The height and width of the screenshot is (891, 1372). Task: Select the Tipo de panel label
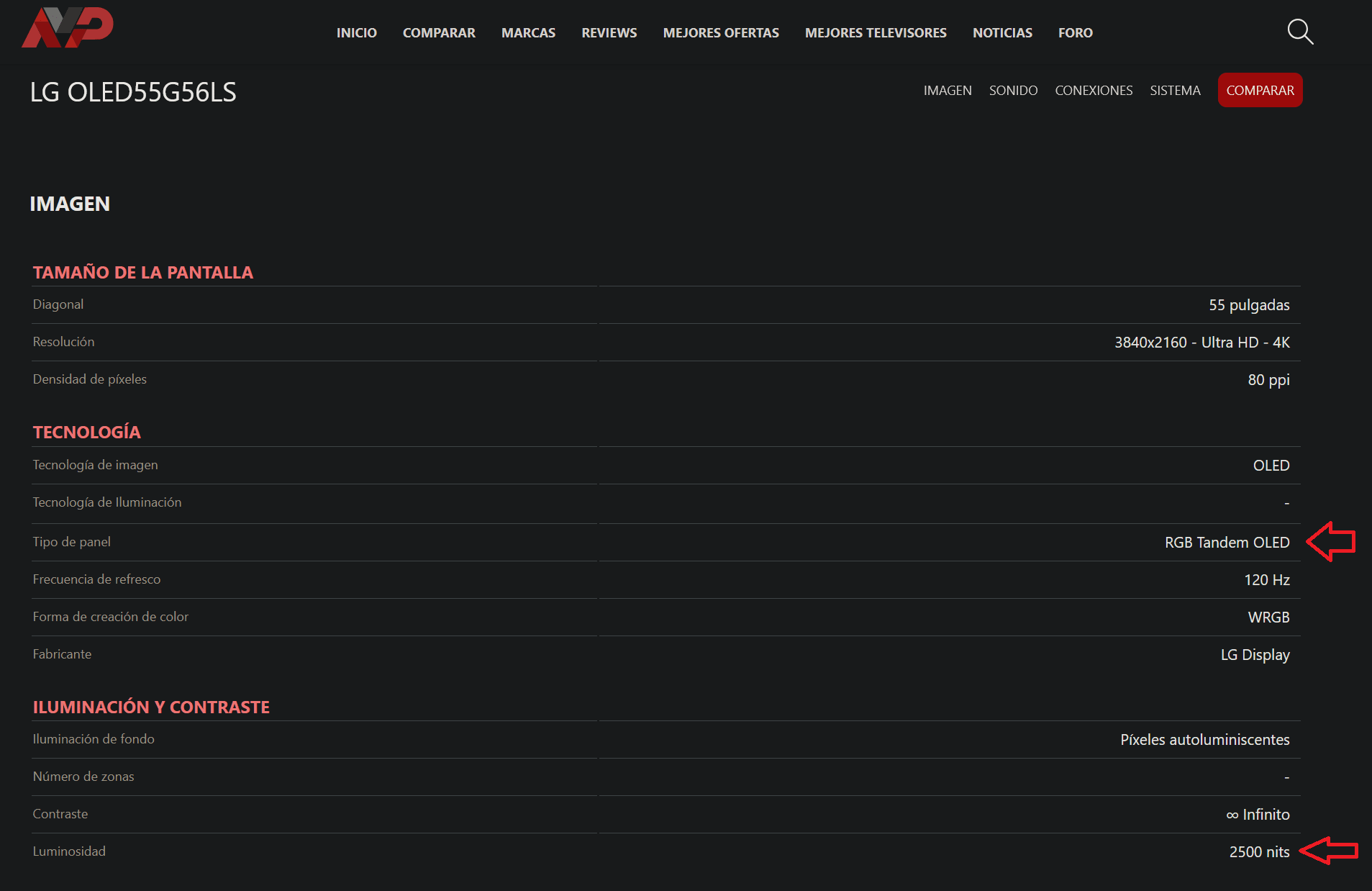pyautogui.click(x=72, y=542)
